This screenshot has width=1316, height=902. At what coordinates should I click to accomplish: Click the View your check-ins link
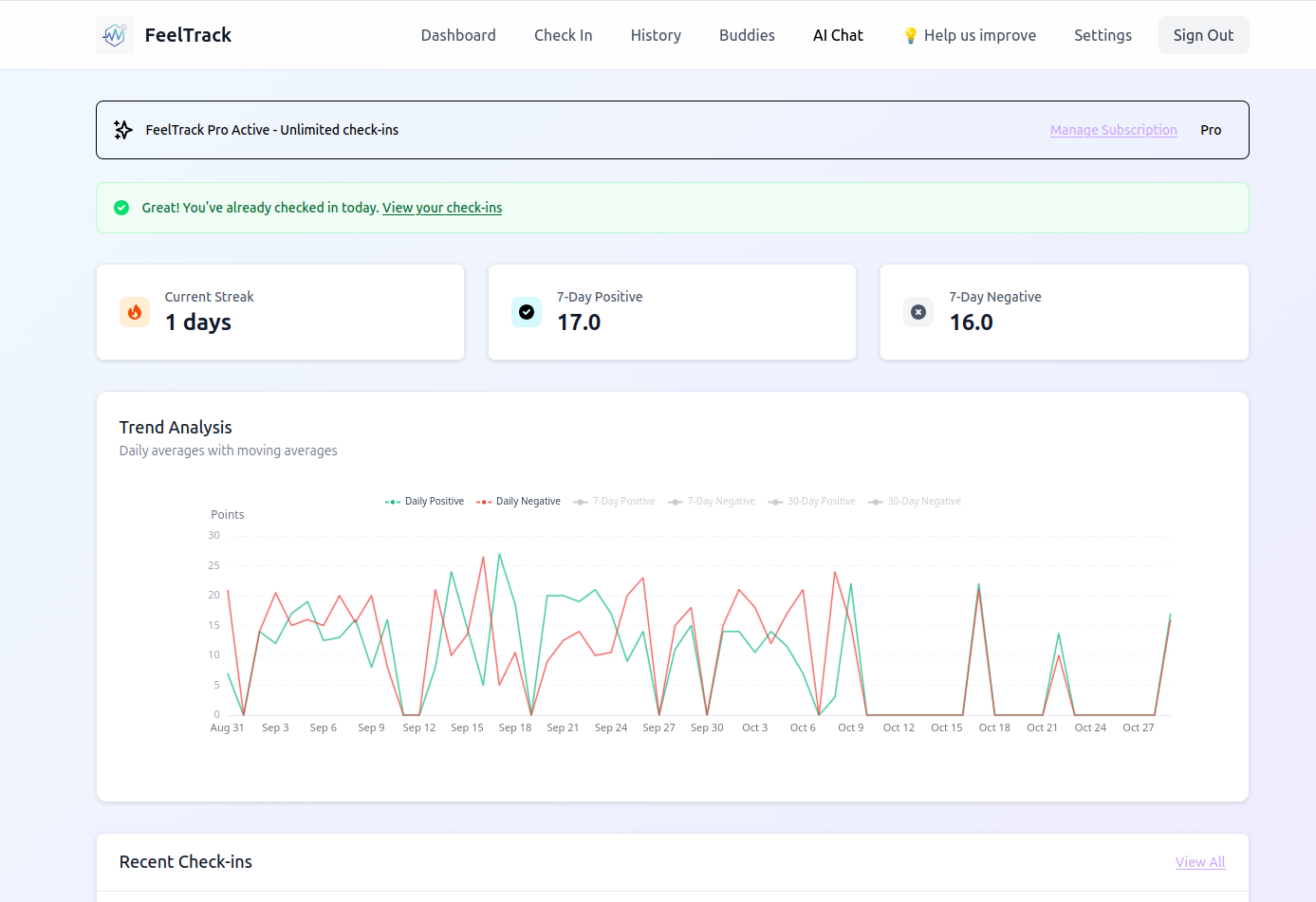click(x=442, y=207)
